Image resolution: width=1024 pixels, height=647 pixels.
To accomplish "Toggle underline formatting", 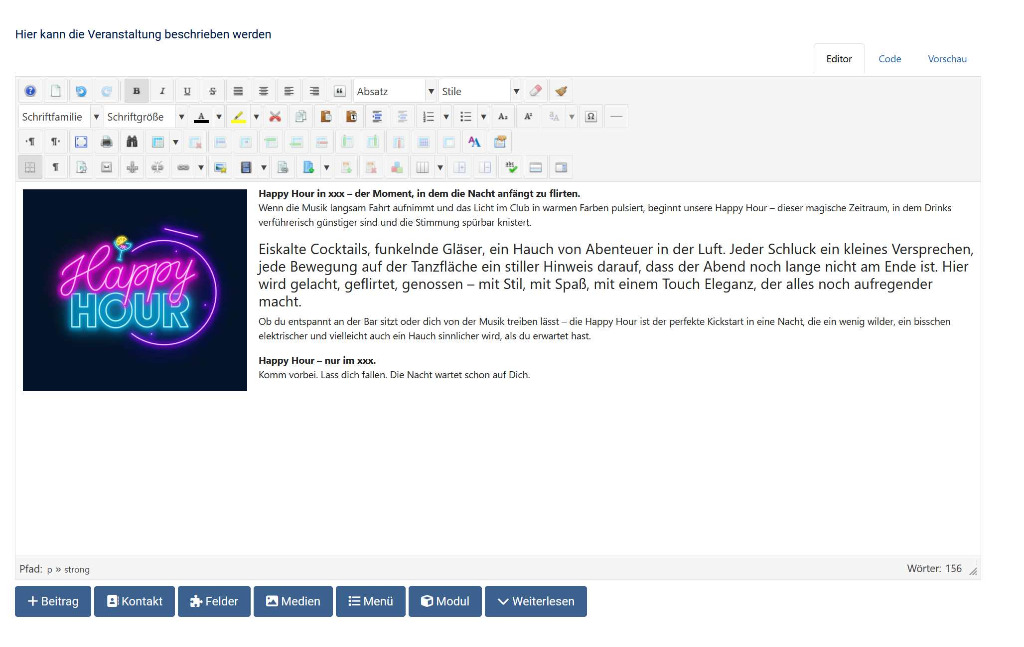I will tap(187, 91).
